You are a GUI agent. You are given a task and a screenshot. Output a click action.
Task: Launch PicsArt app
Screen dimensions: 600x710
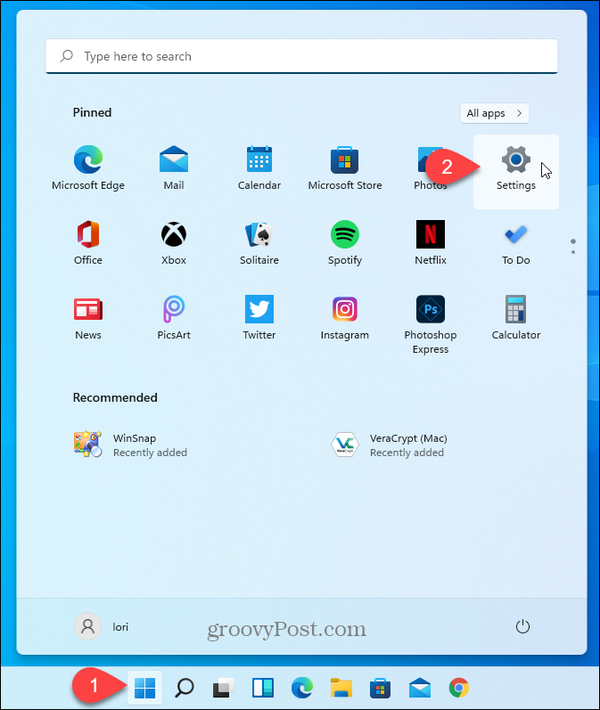point(173,318)
